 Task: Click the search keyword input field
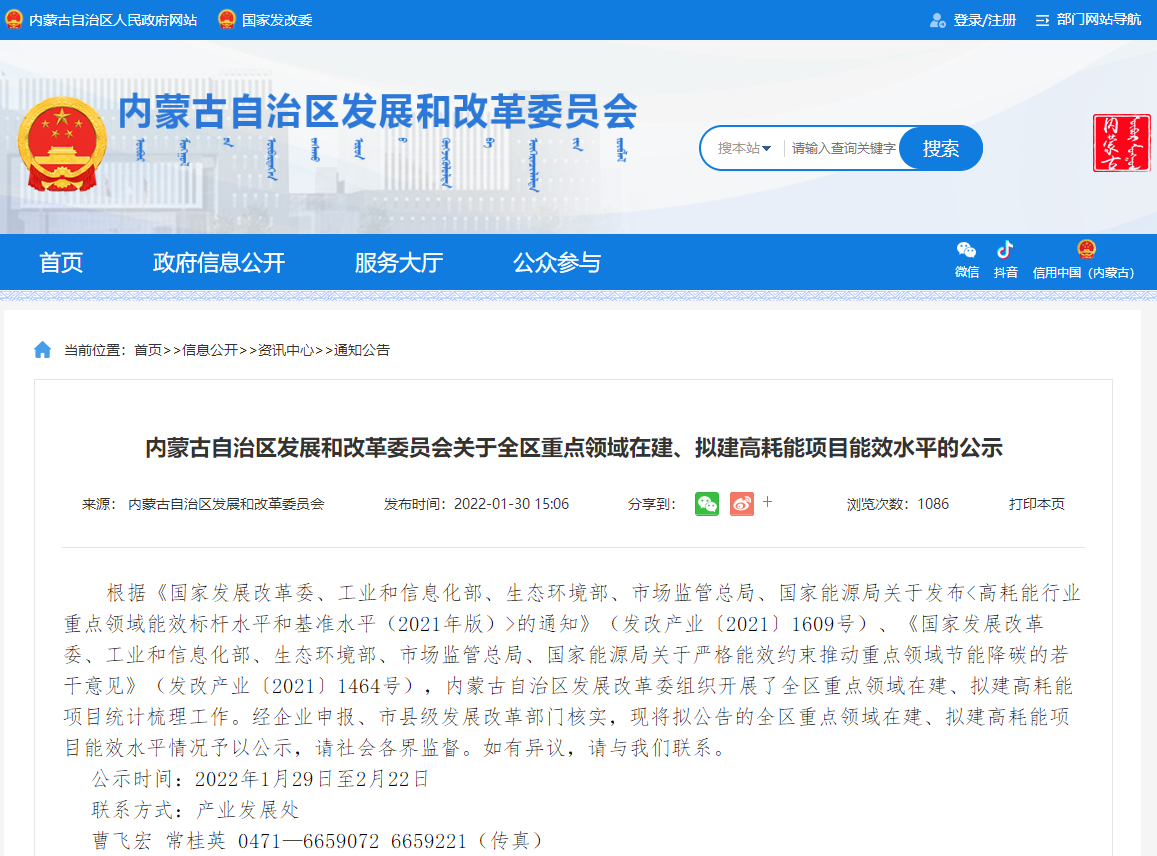[x=843, y=149]
